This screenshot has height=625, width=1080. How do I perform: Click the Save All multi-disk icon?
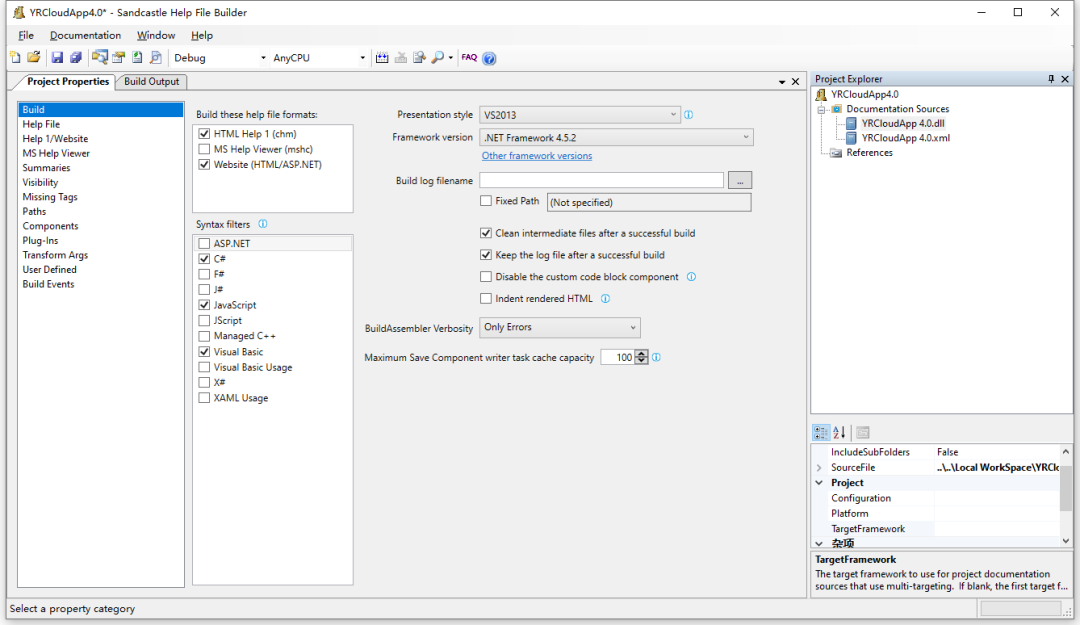coord(75,58)
